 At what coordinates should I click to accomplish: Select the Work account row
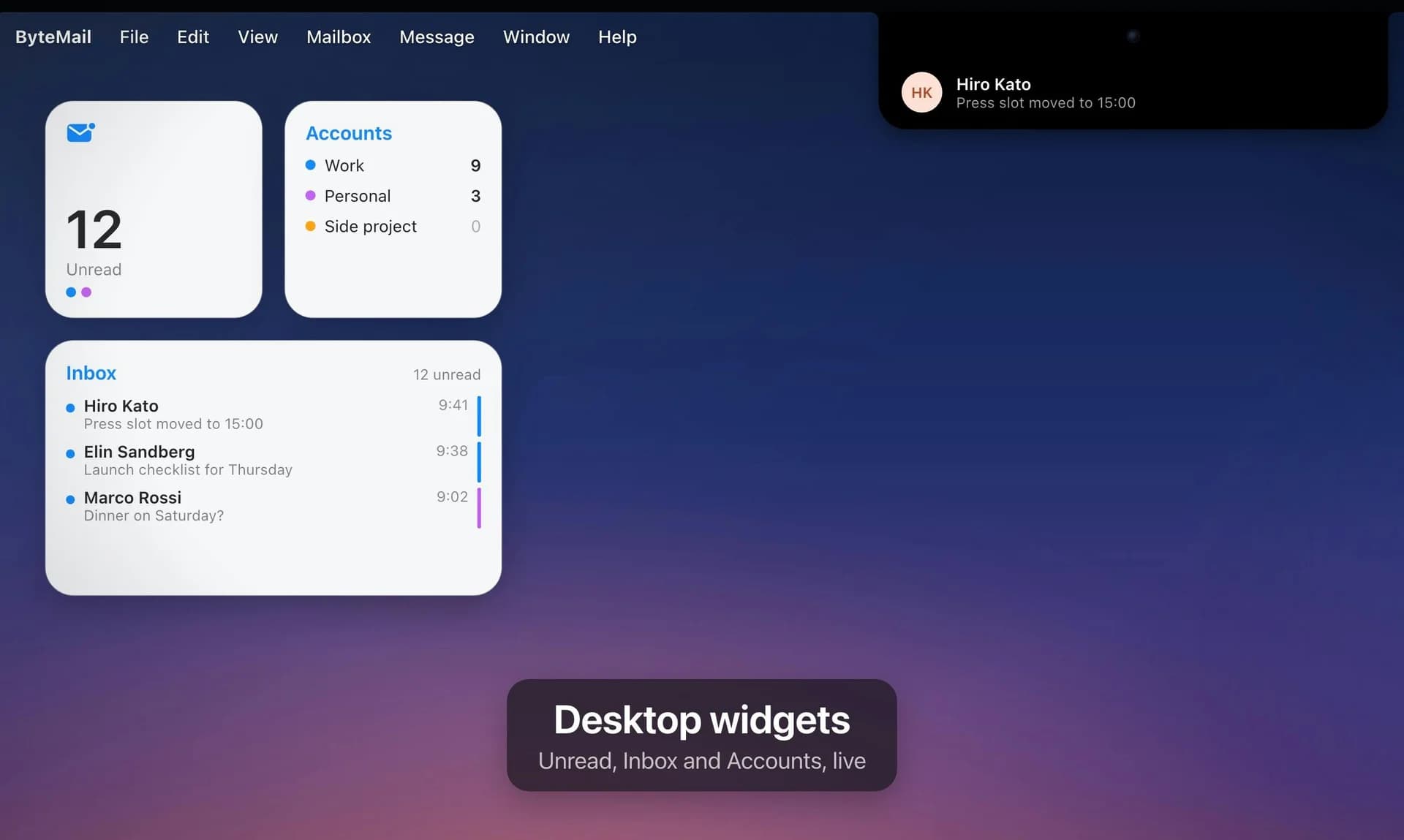click(x=393, y=165)
